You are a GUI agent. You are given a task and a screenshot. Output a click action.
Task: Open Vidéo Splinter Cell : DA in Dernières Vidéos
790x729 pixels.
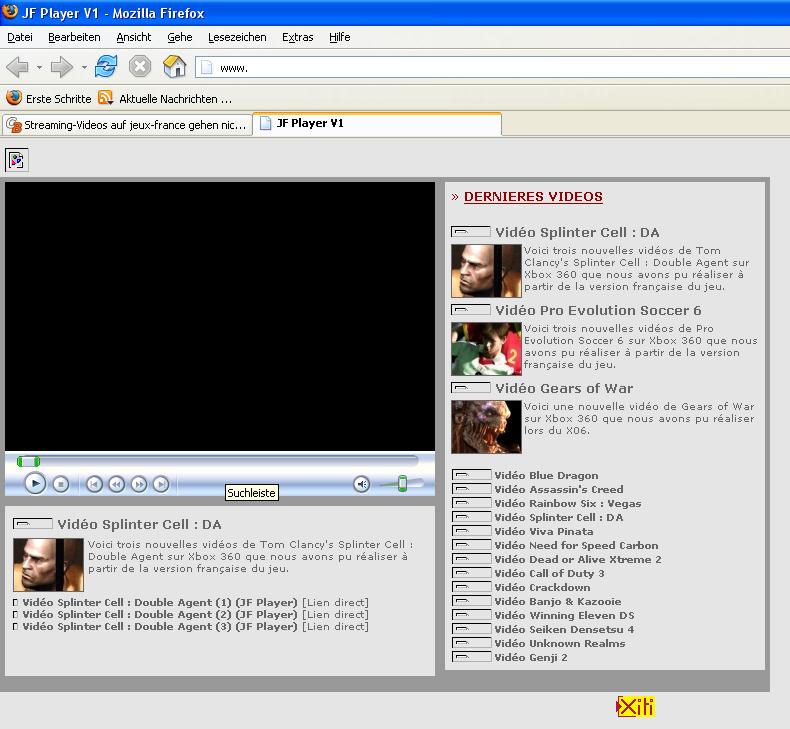tap(577, 232)
